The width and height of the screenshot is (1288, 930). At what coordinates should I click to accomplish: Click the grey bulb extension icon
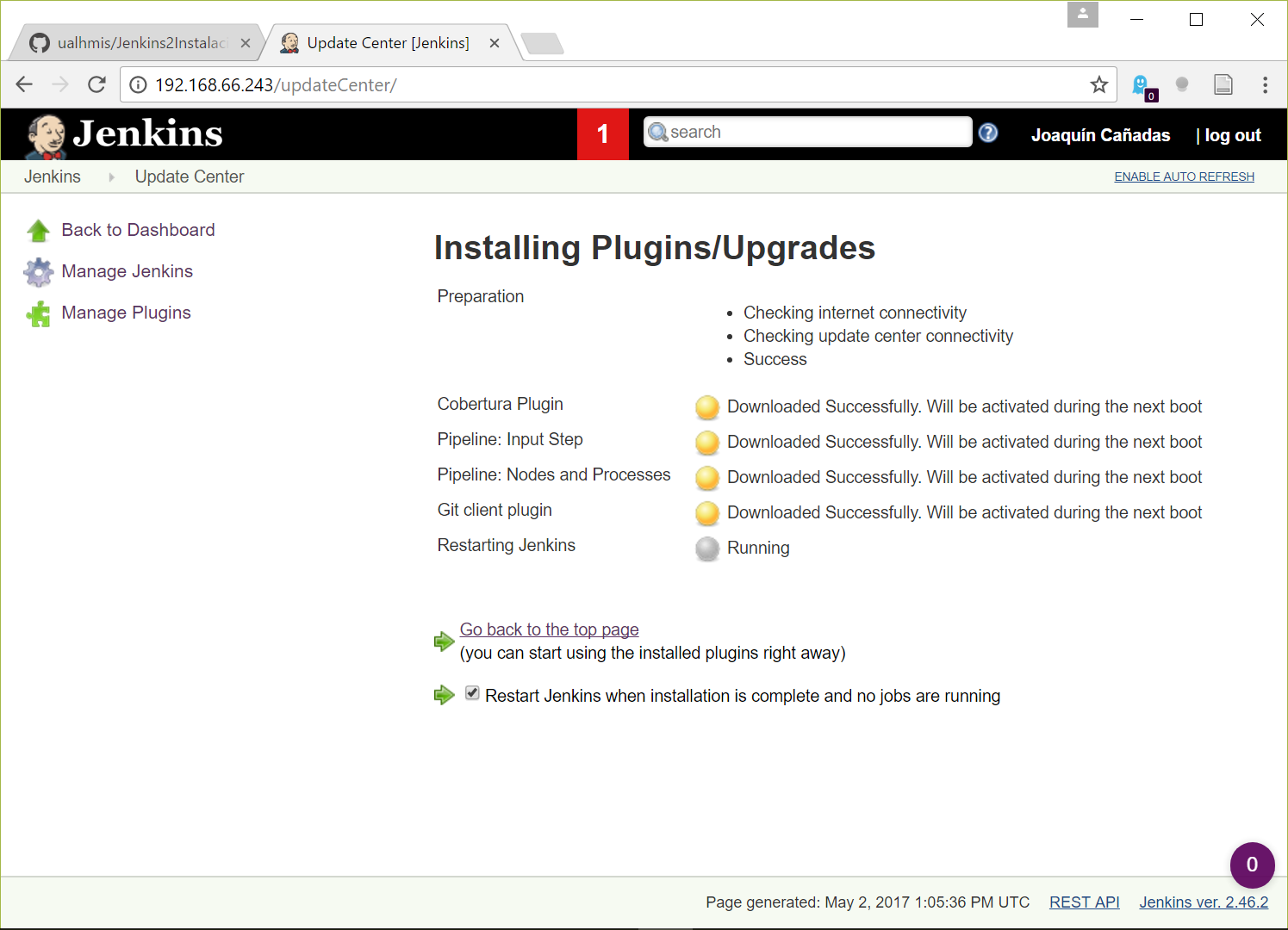1182,84
